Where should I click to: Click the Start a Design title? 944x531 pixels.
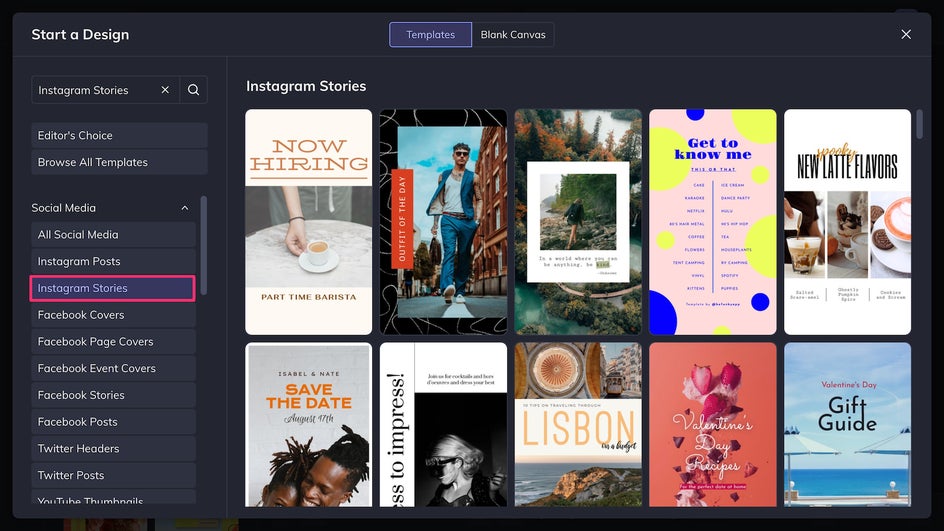80,34
